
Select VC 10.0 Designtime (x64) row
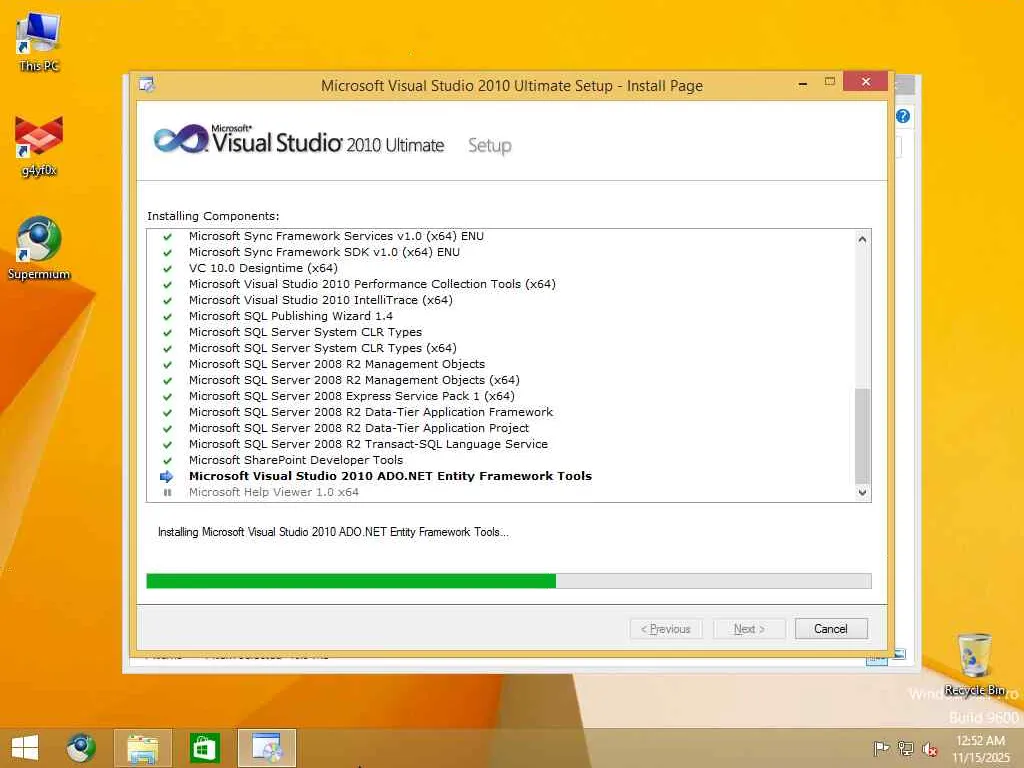pyautogui.click(x=263, y=268)
